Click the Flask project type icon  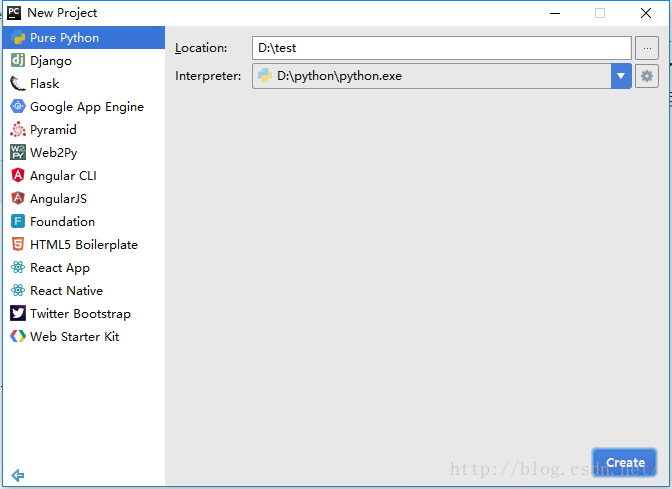click(18, 84)
